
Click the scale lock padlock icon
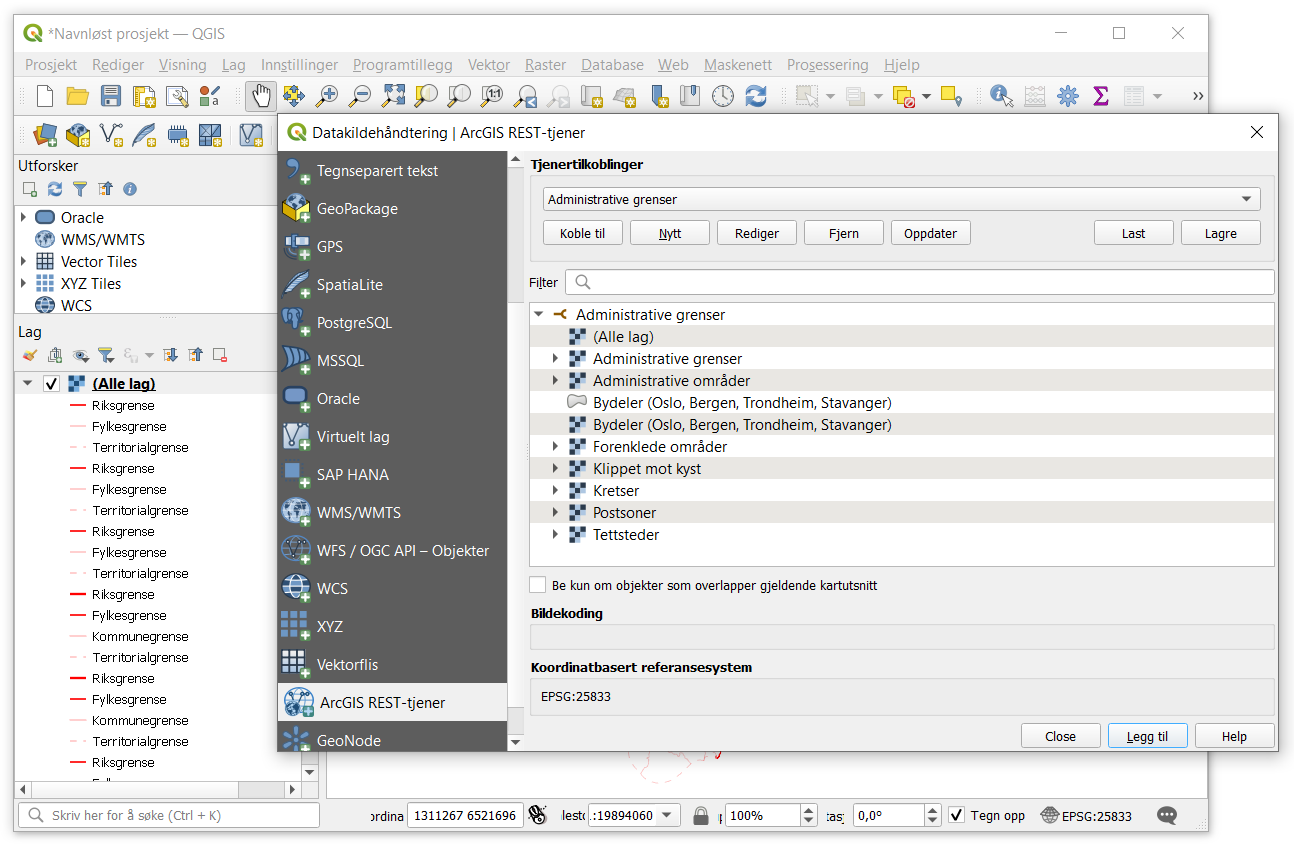[701, 815]
